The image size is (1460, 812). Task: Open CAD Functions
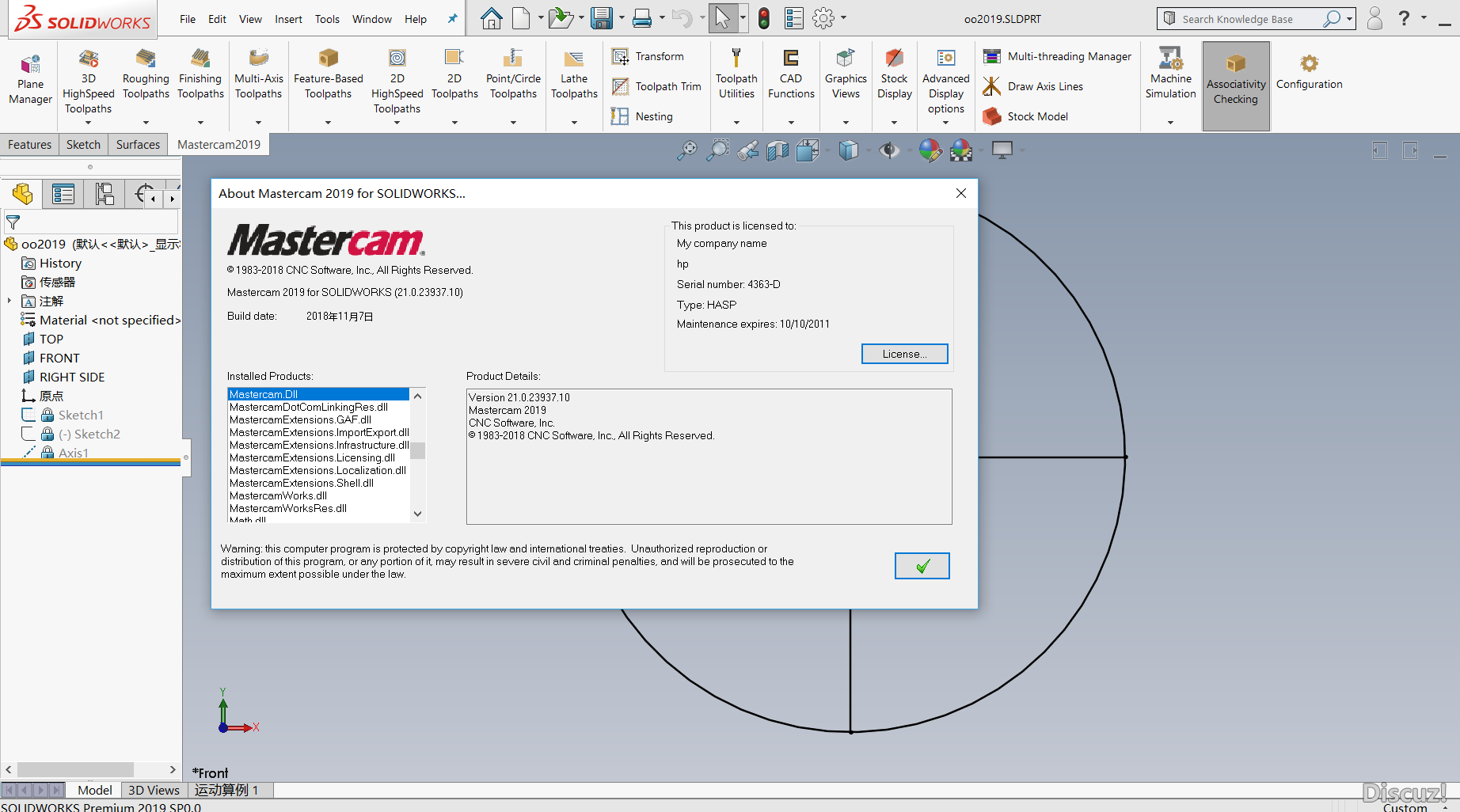point(791,74)
